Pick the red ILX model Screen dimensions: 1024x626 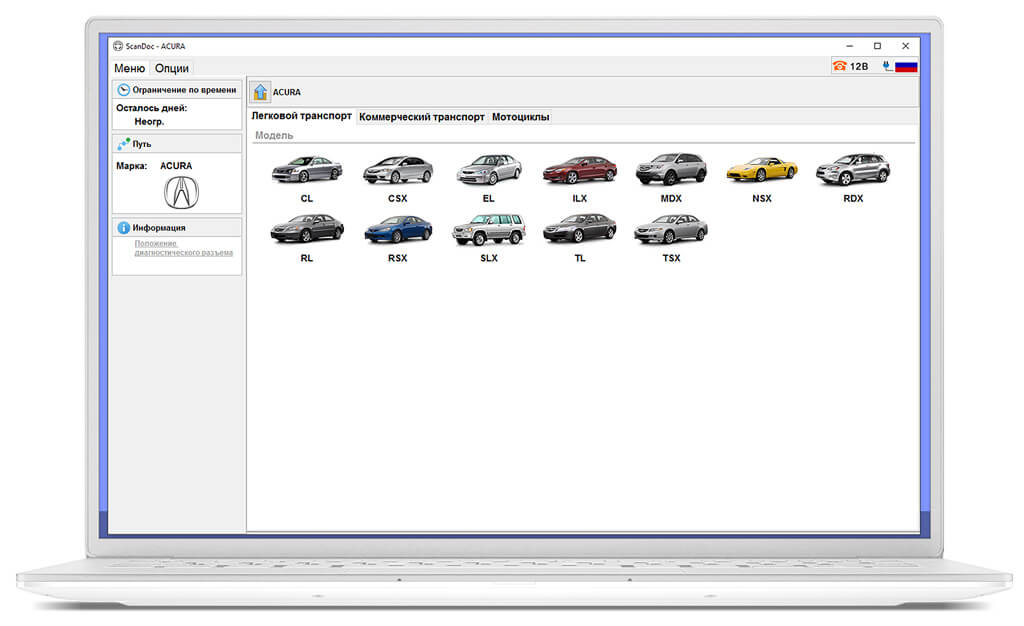pos(580,170)
